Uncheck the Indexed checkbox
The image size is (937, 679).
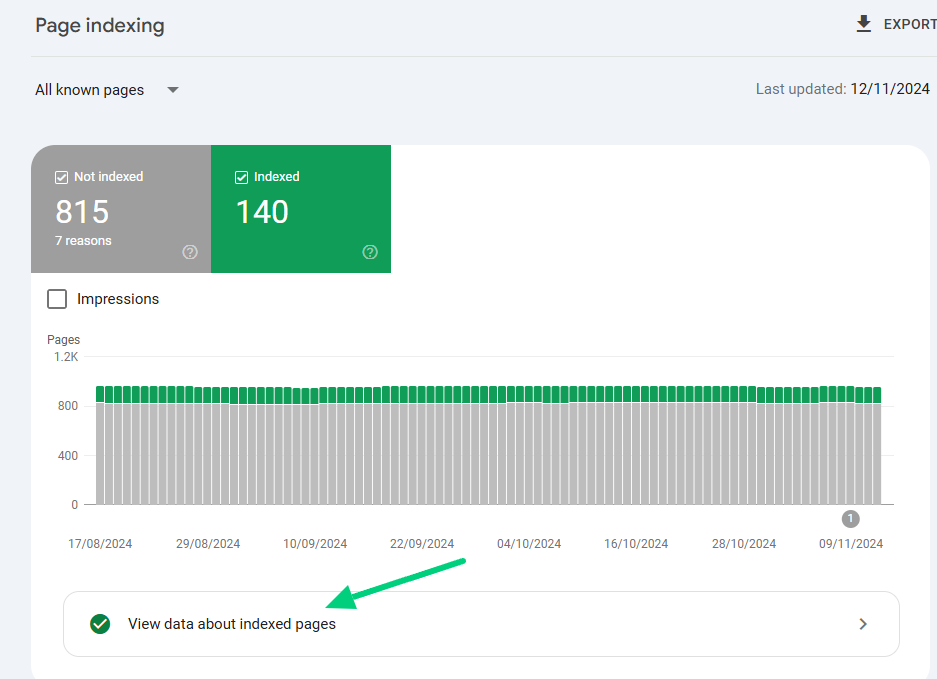coord(241,177)
